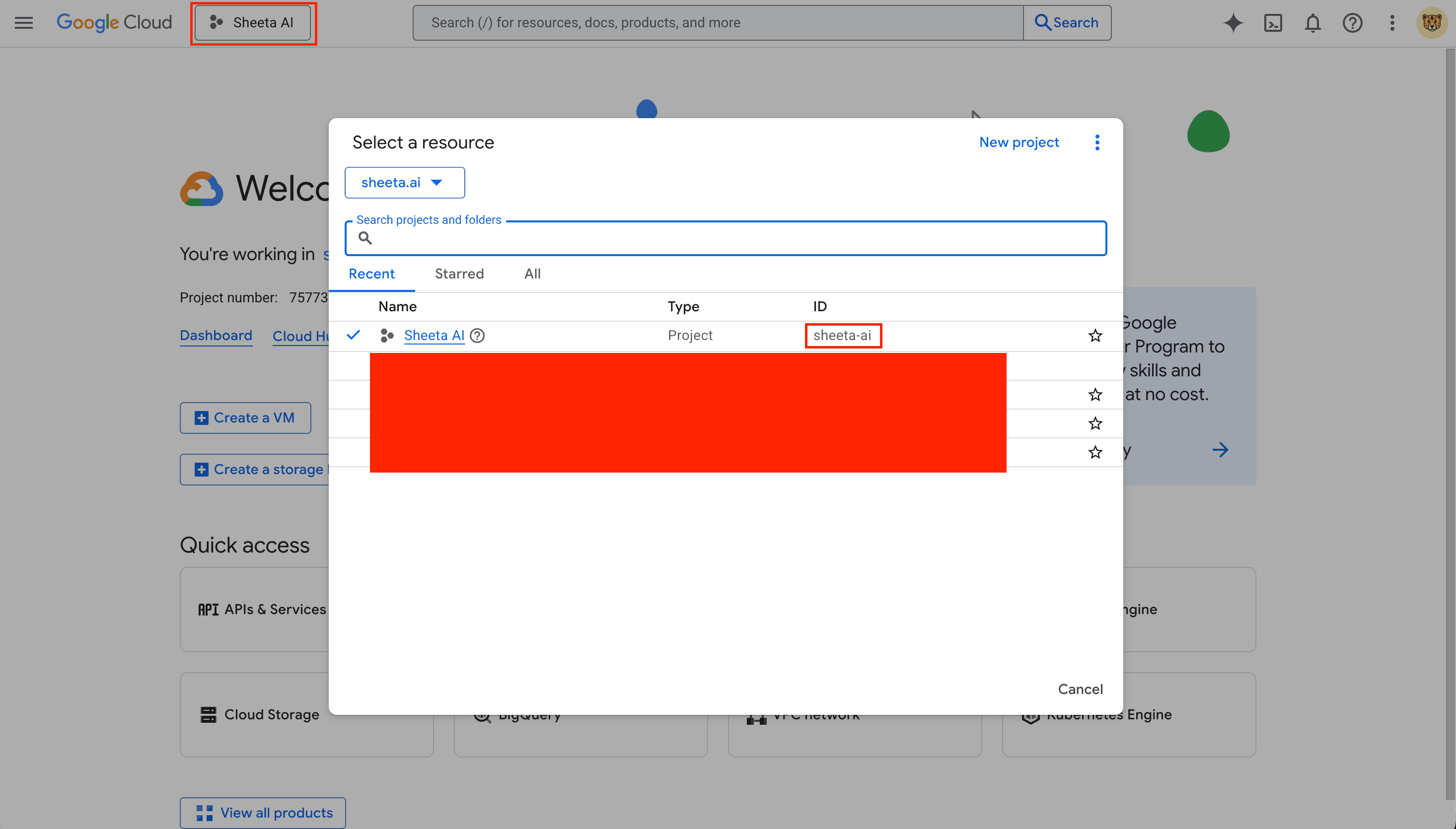Launch the Gemini AI assistant
The height and width of the screenshot is (829, 1456).
point(1233,23)
